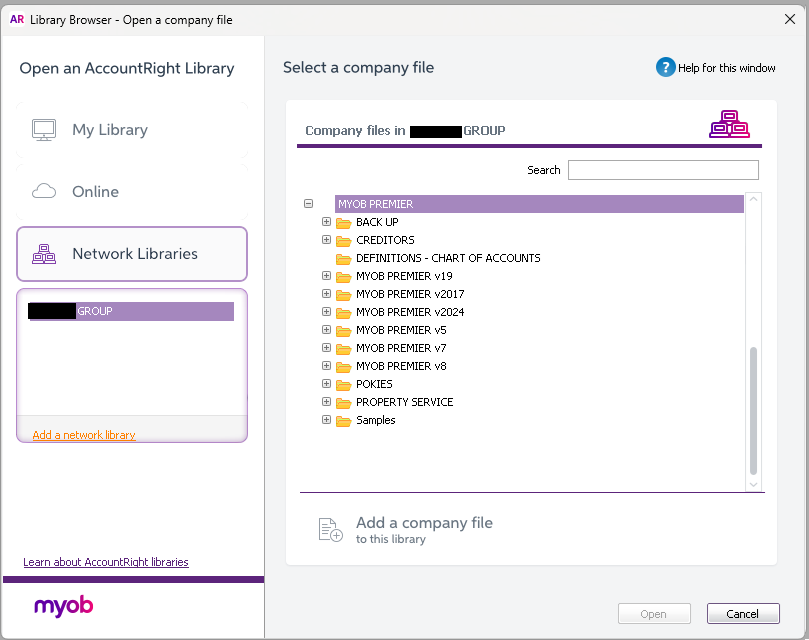Click the blue Help question mark icon
The width and height of the screenshot is (809, 640).
[666, 67]
